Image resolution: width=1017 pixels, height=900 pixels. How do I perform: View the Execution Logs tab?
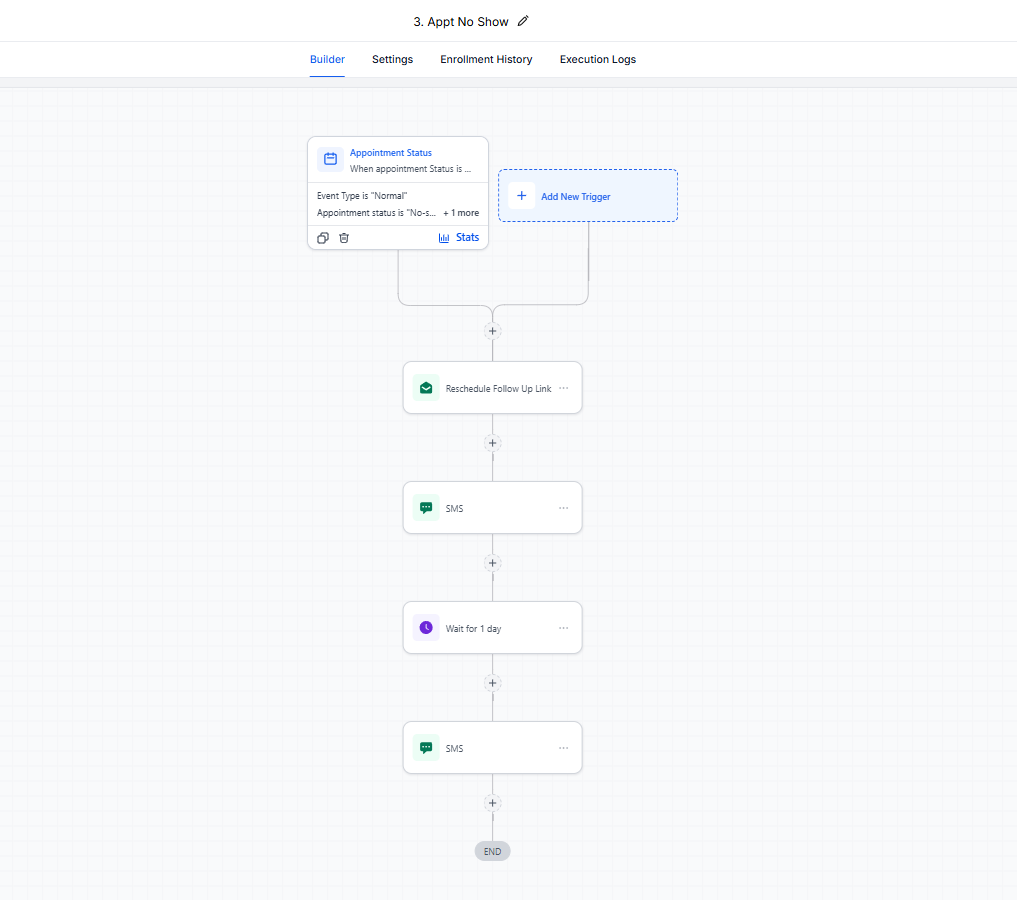click(x=597, y=59)
